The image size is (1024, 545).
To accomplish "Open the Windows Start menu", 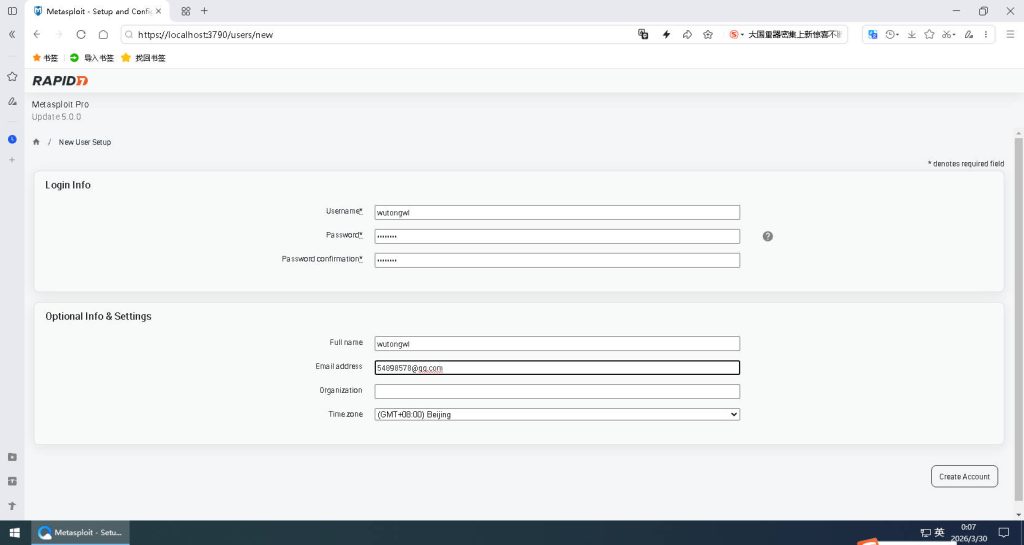I will click(14, 532).
